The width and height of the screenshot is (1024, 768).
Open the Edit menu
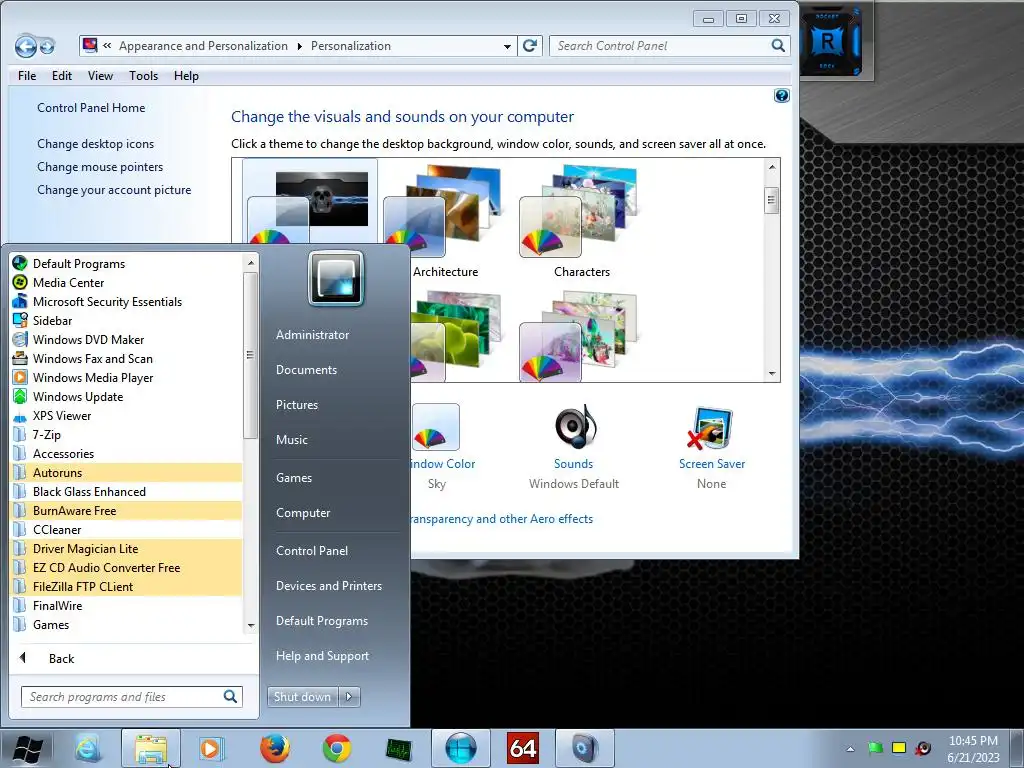point(62,76)
